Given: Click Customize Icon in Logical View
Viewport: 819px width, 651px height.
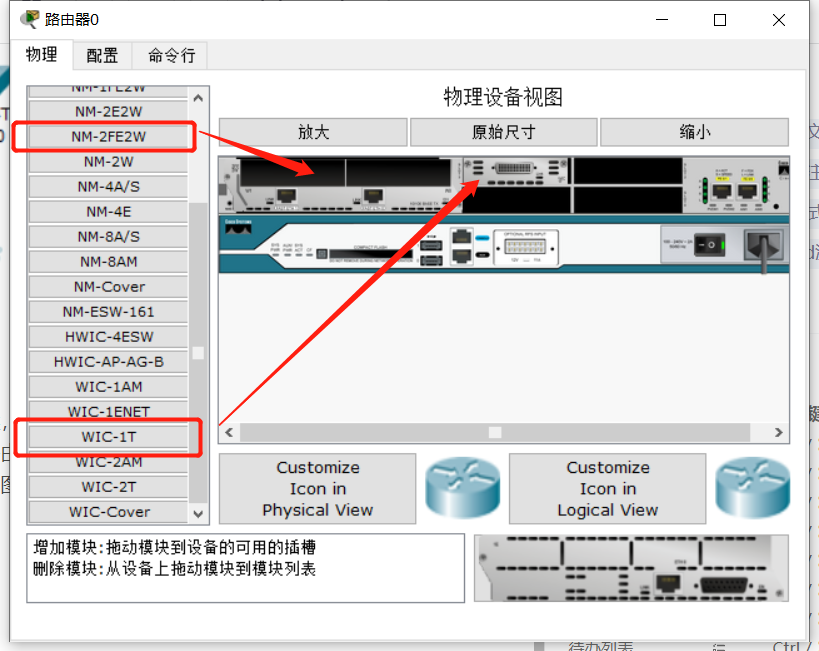Looking at the screenshot, I should 607,489.
